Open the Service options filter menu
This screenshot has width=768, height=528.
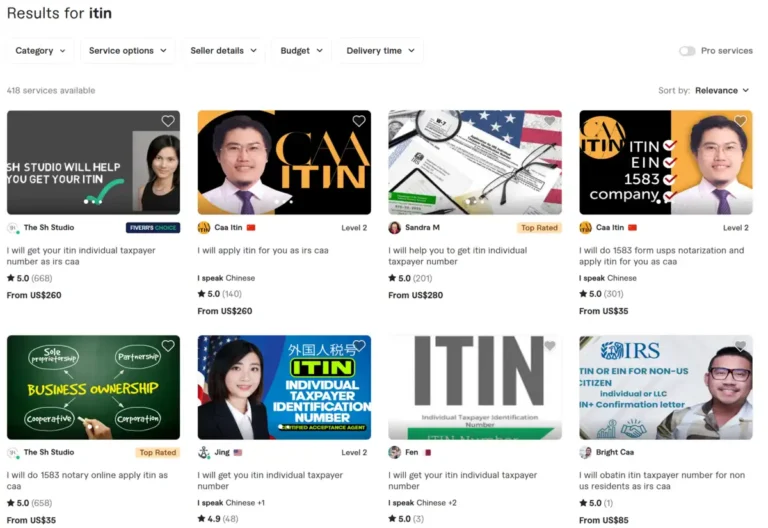pos(127,51)
